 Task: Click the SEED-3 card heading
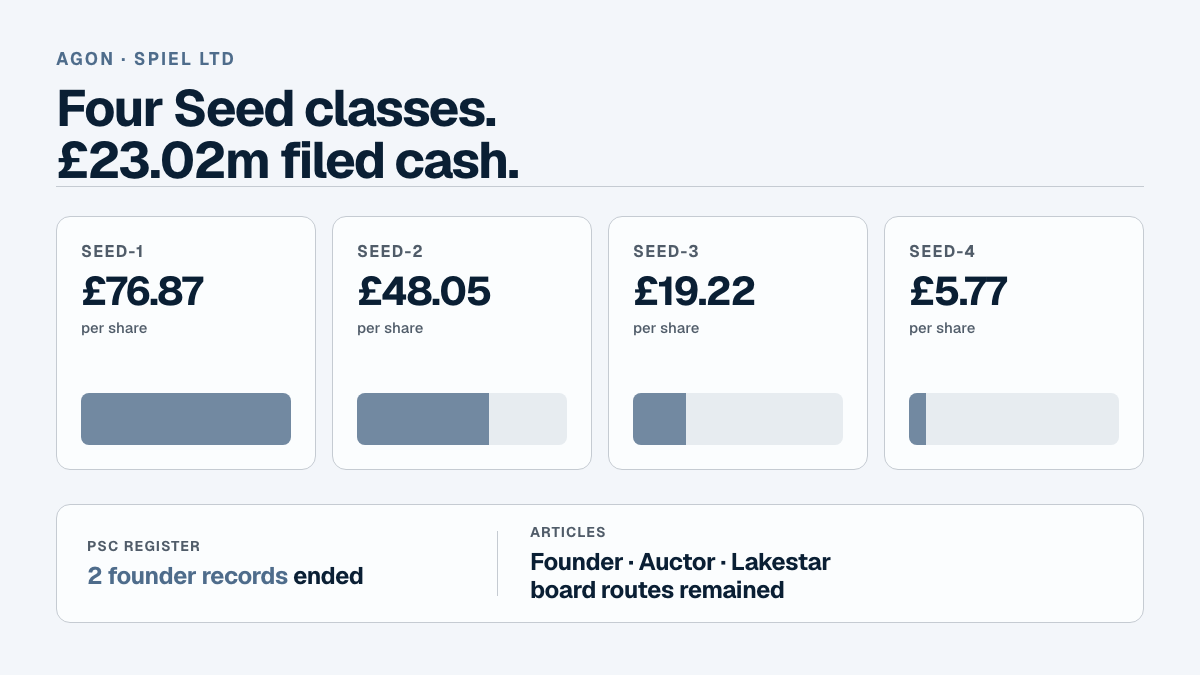[666, 252]
